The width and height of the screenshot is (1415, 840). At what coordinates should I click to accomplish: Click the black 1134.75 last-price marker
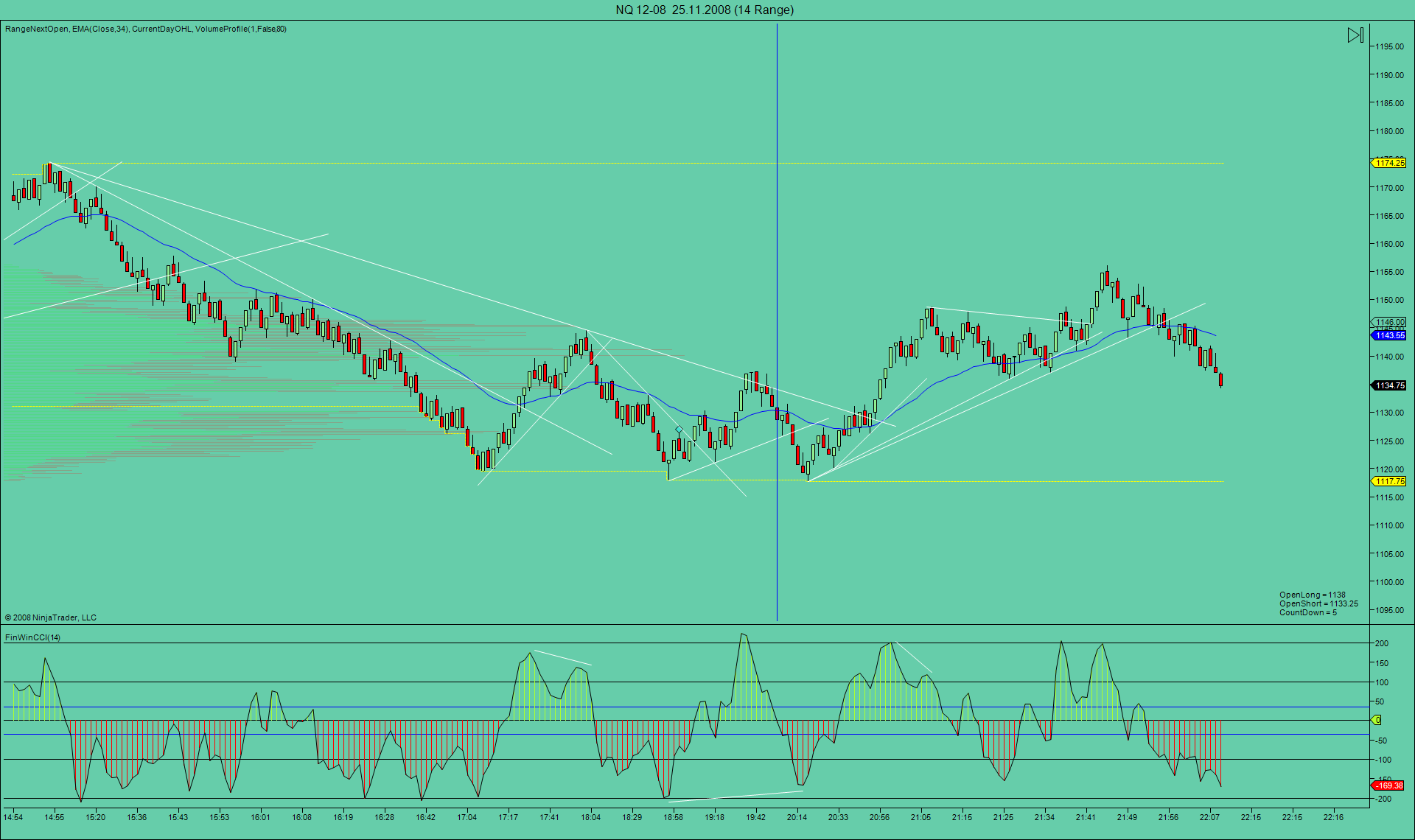coord(1390,385)
